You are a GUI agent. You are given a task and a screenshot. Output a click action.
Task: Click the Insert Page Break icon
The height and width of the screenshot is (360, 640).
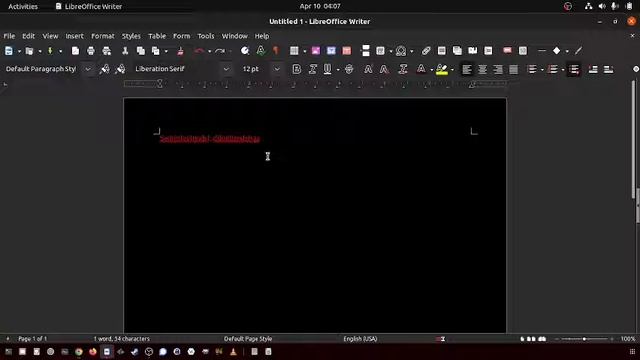point(366,51)
